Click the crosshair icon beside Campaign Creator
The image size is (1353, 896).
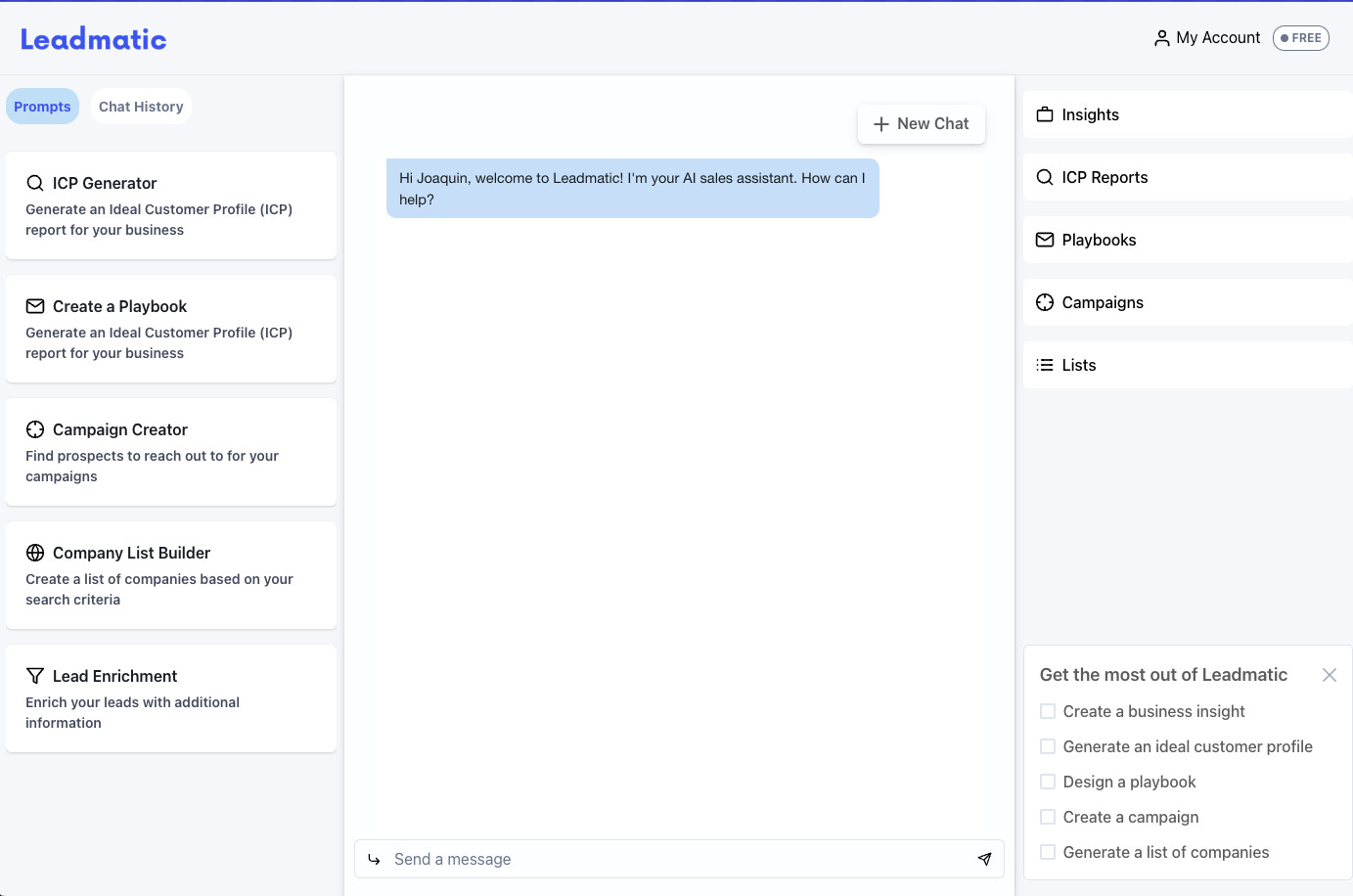pos(35,429)
